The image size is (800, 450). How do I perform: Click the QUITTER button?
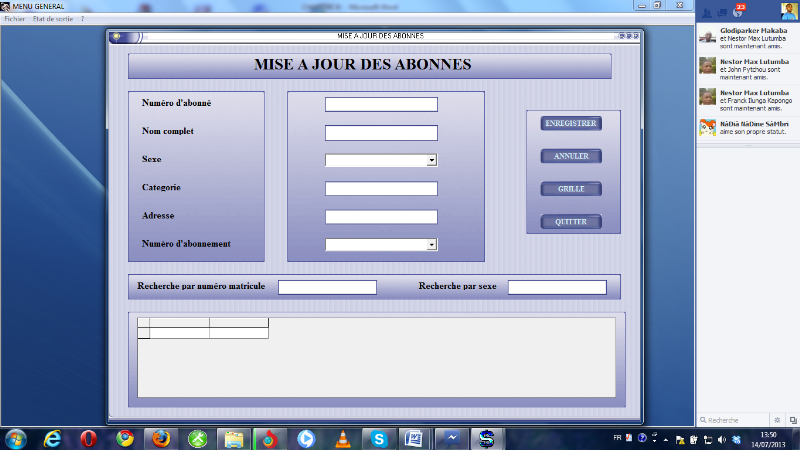click(571, 222)
